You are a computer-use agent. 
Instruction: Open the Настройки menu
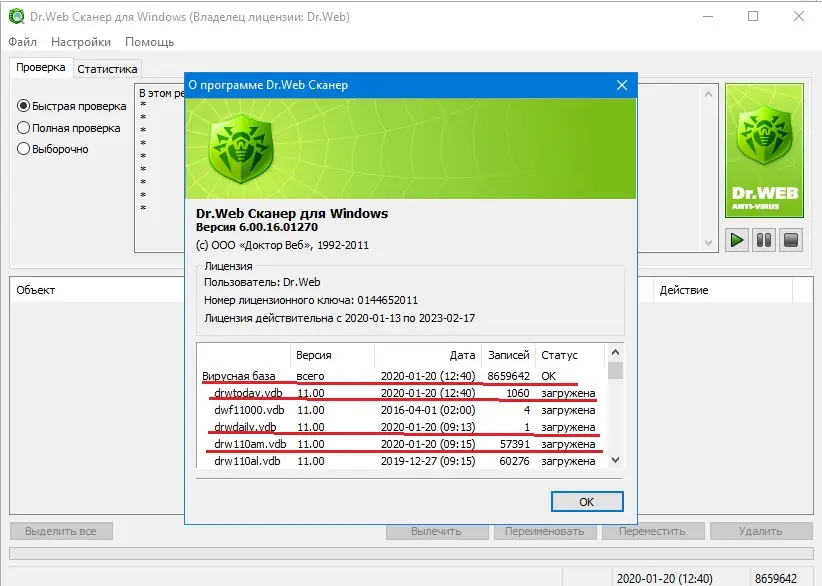pyautogui.click(x=81, y=42)
